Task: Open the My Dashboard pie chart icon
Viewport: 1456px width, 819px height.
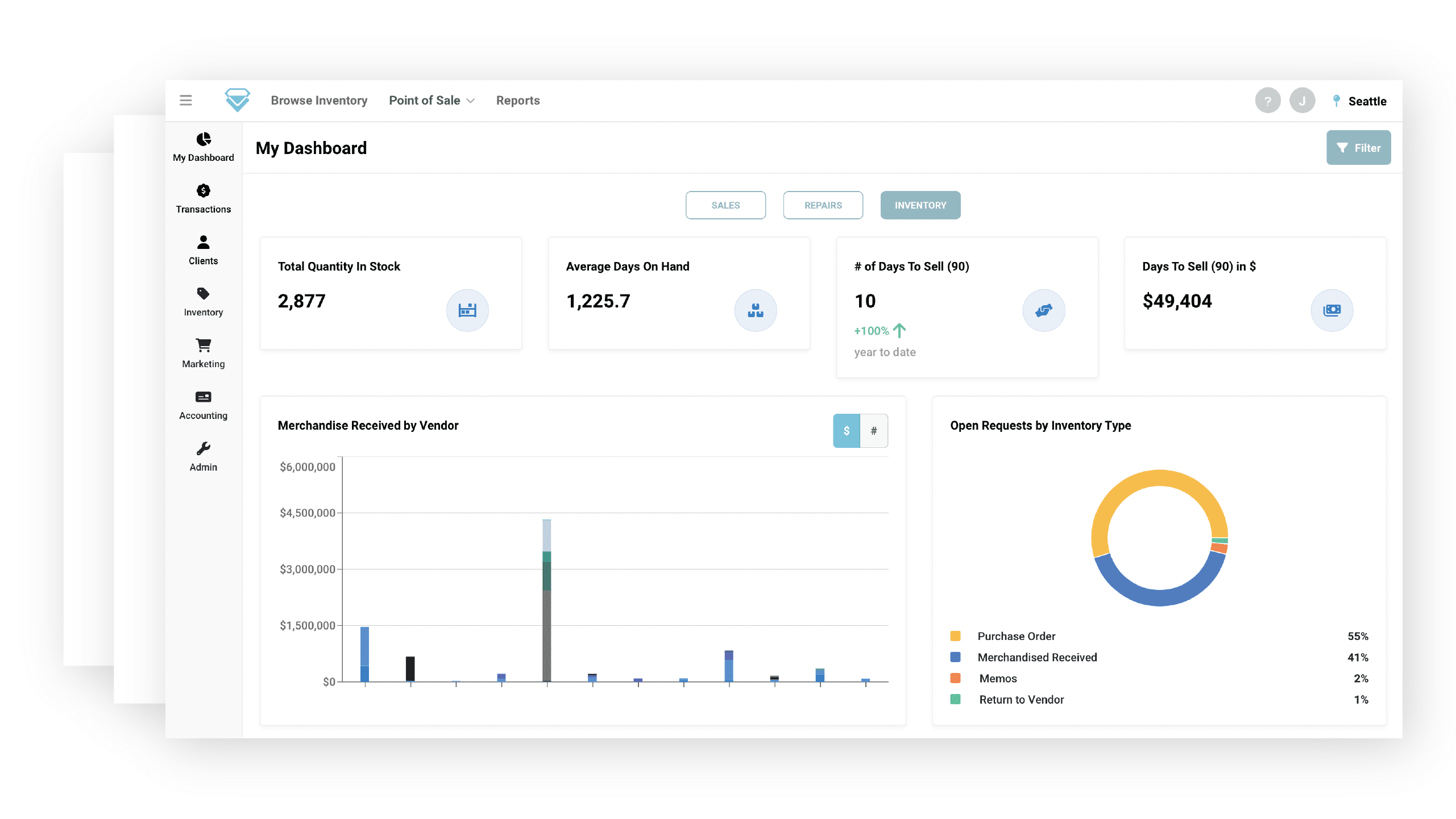Action: point(203,139)
